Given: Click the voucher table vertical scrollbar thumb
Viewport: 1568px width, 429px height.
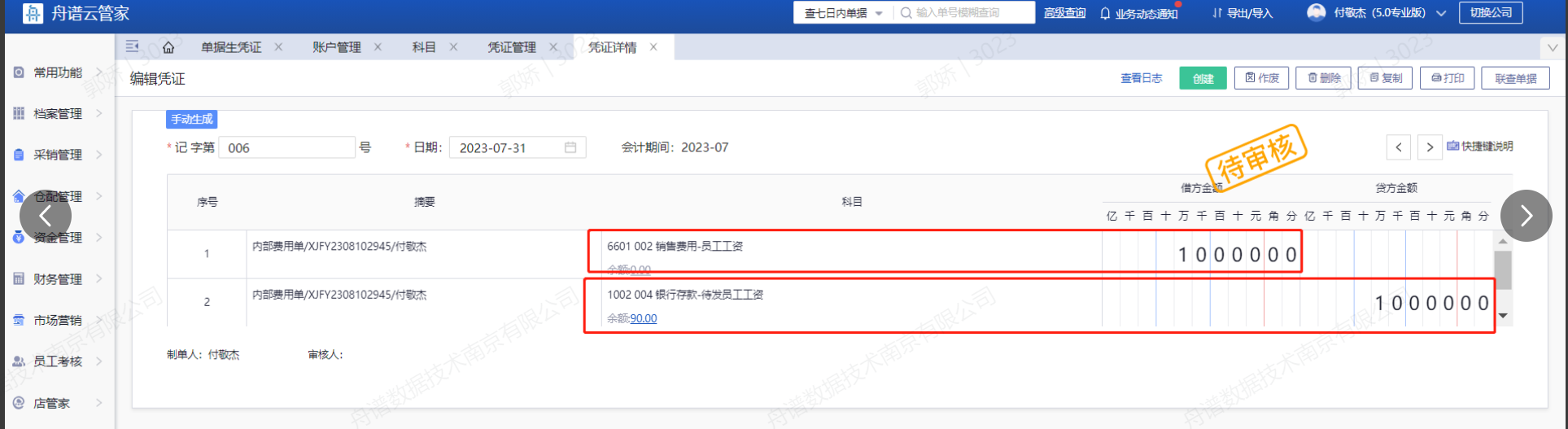Looking at the screenshot, I should point(1503,270).
